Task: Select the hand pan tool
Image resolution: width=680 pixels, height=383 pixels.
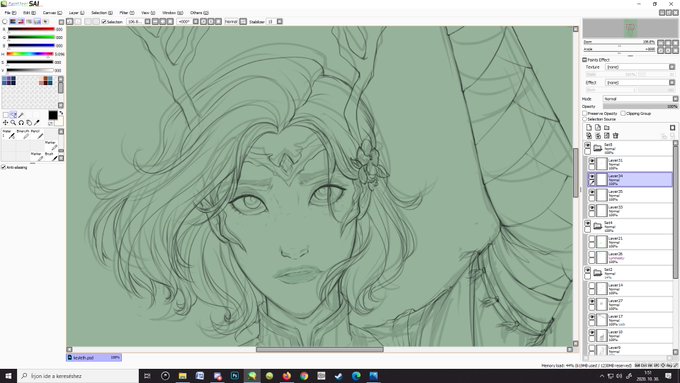Action: (29, 123)
